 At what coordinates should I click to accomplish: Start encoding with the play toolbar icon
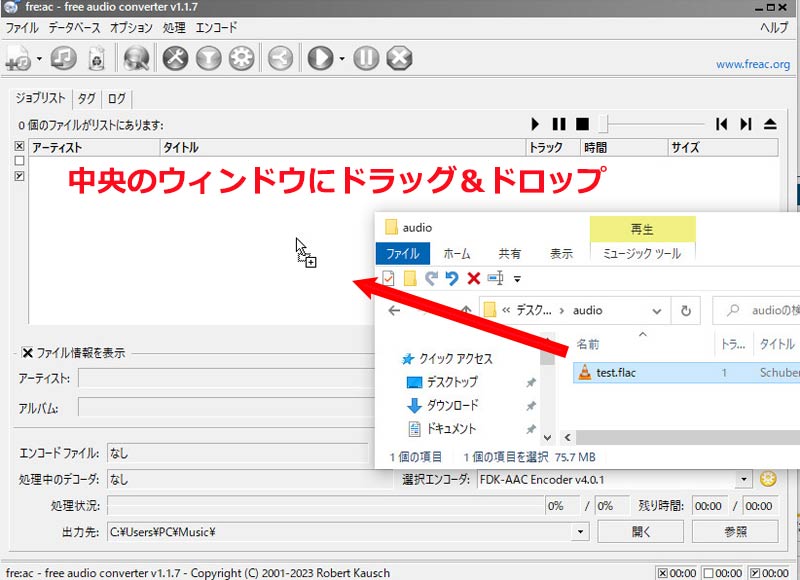click(x=320, y=58)
